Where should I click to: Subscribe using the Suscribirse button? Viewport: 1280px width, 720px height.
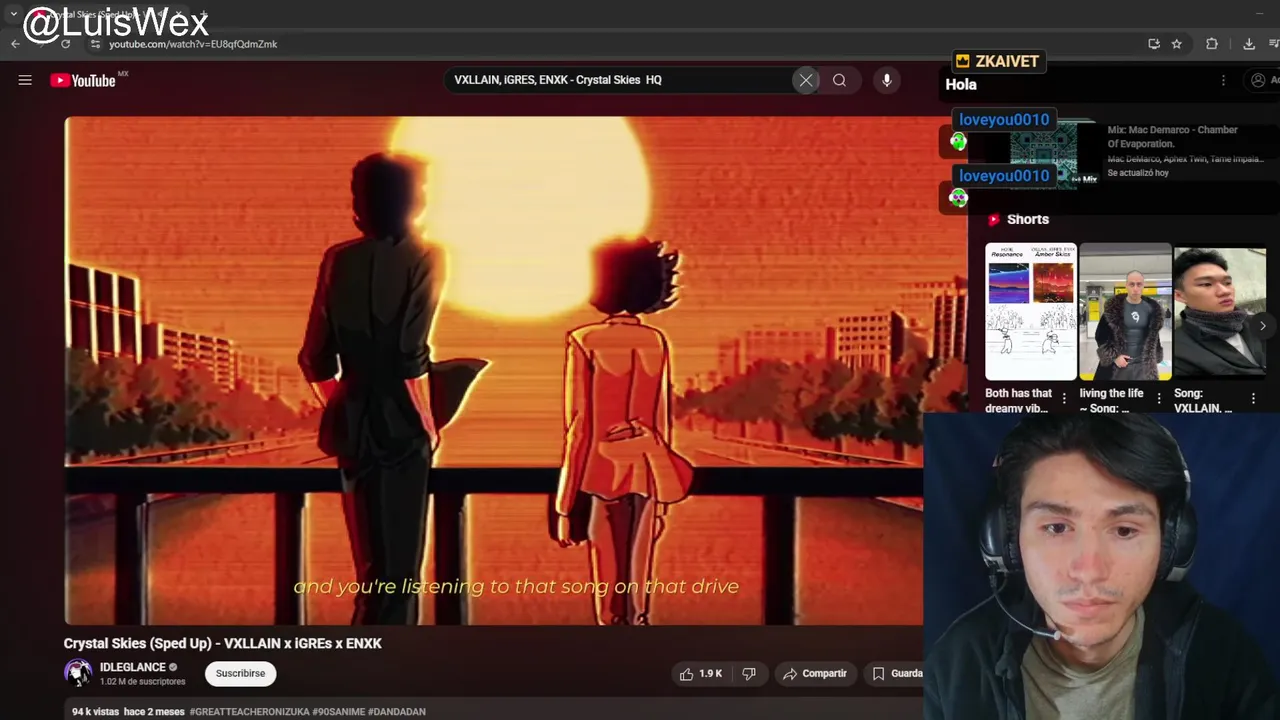pyautogui.click(x=241, y=674)
